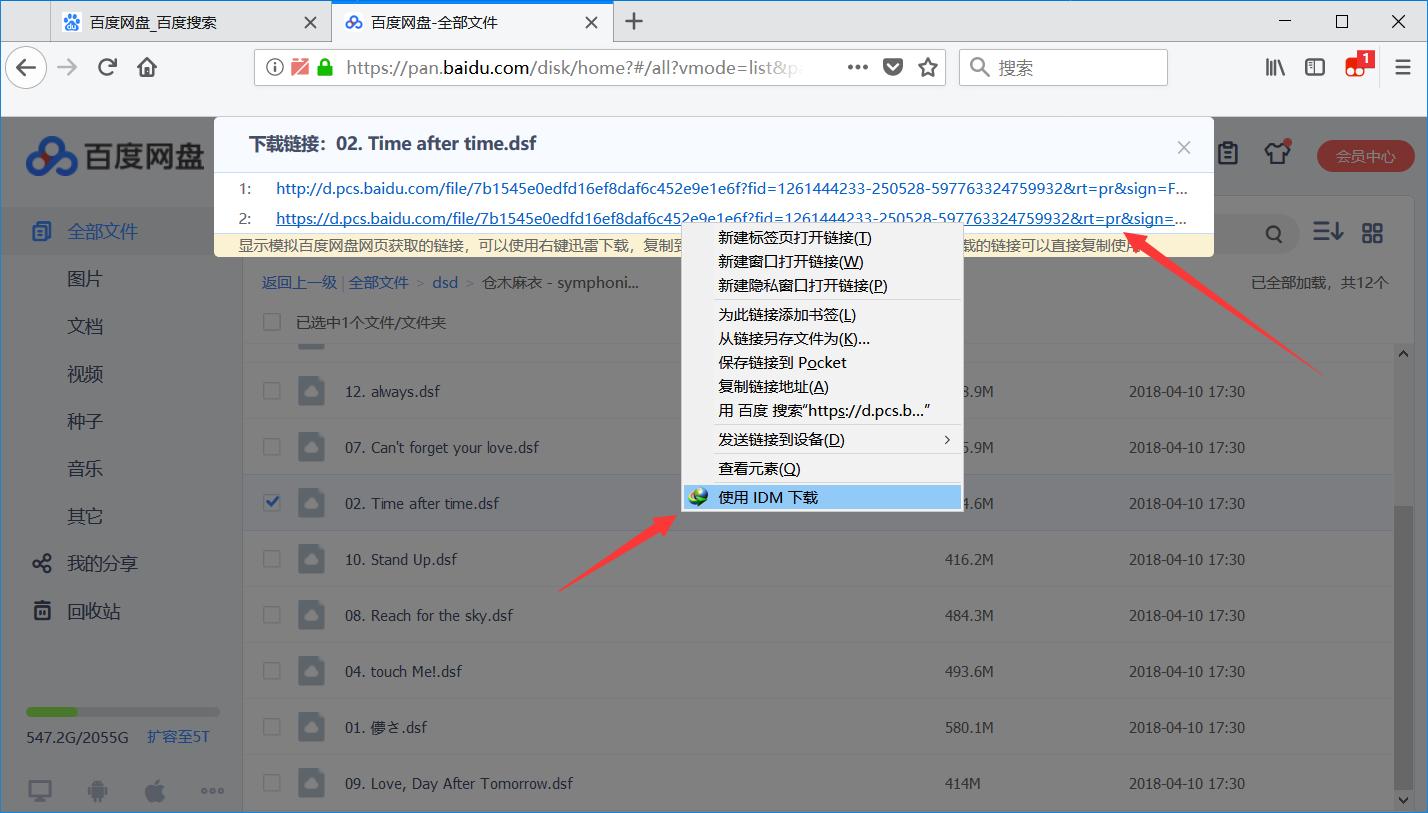Go back with browser back arrow
Screen dimensions: 1428x813
(x=26, y=67)
